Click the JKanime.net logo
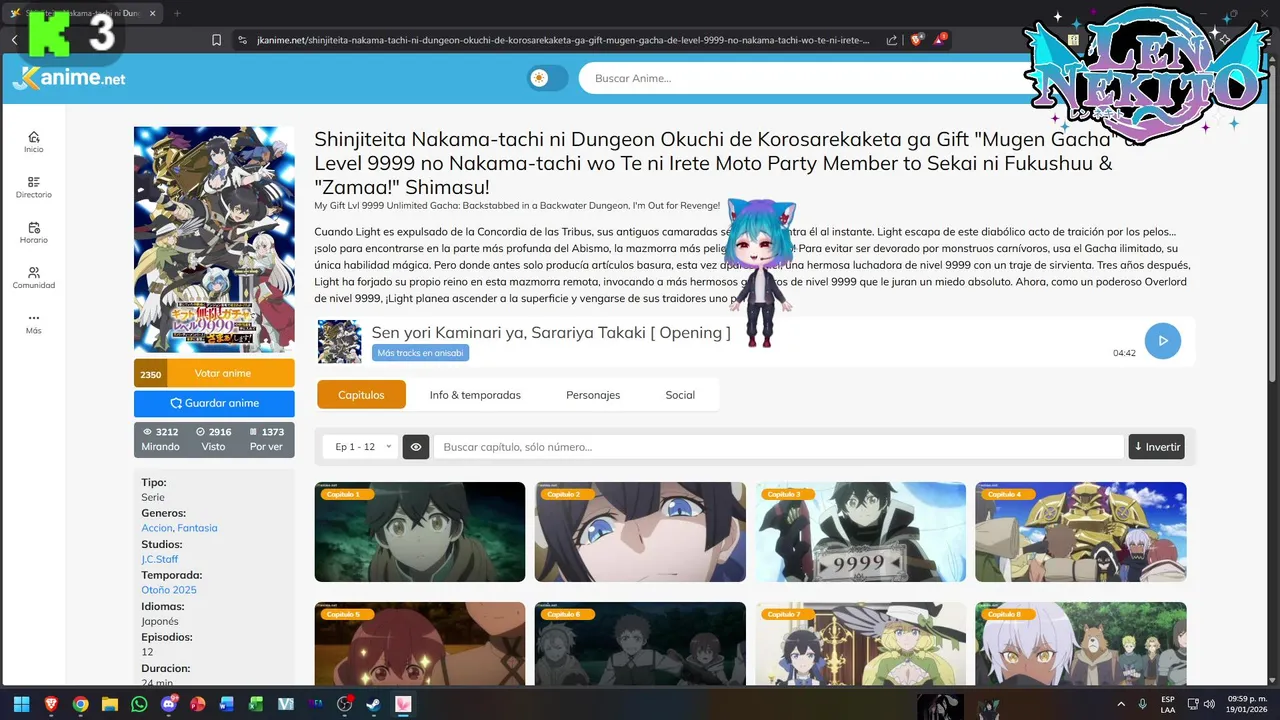 pyautogui.click(x=68, y=78)
